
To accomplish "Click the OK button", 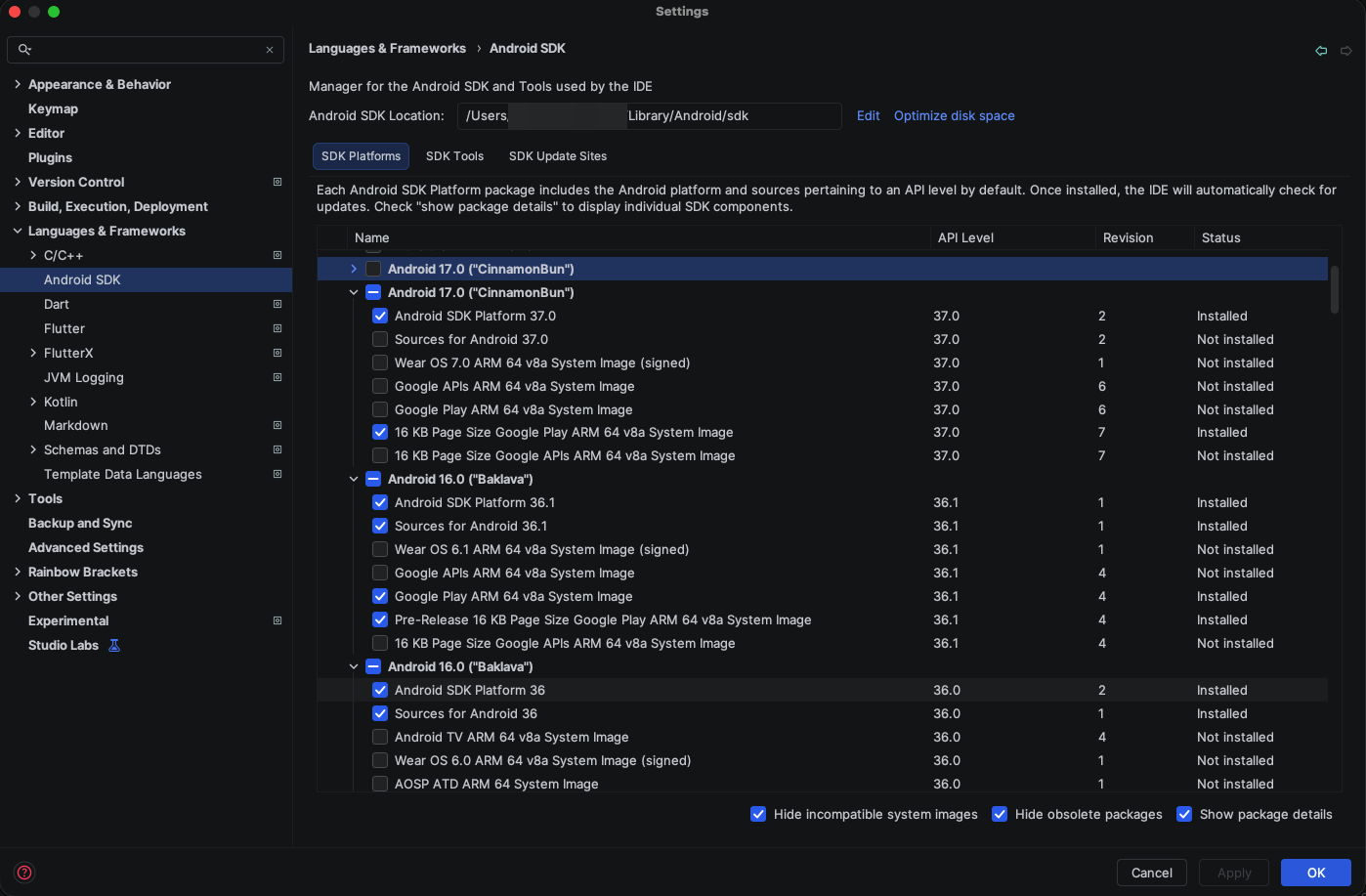I will 1316,873.
